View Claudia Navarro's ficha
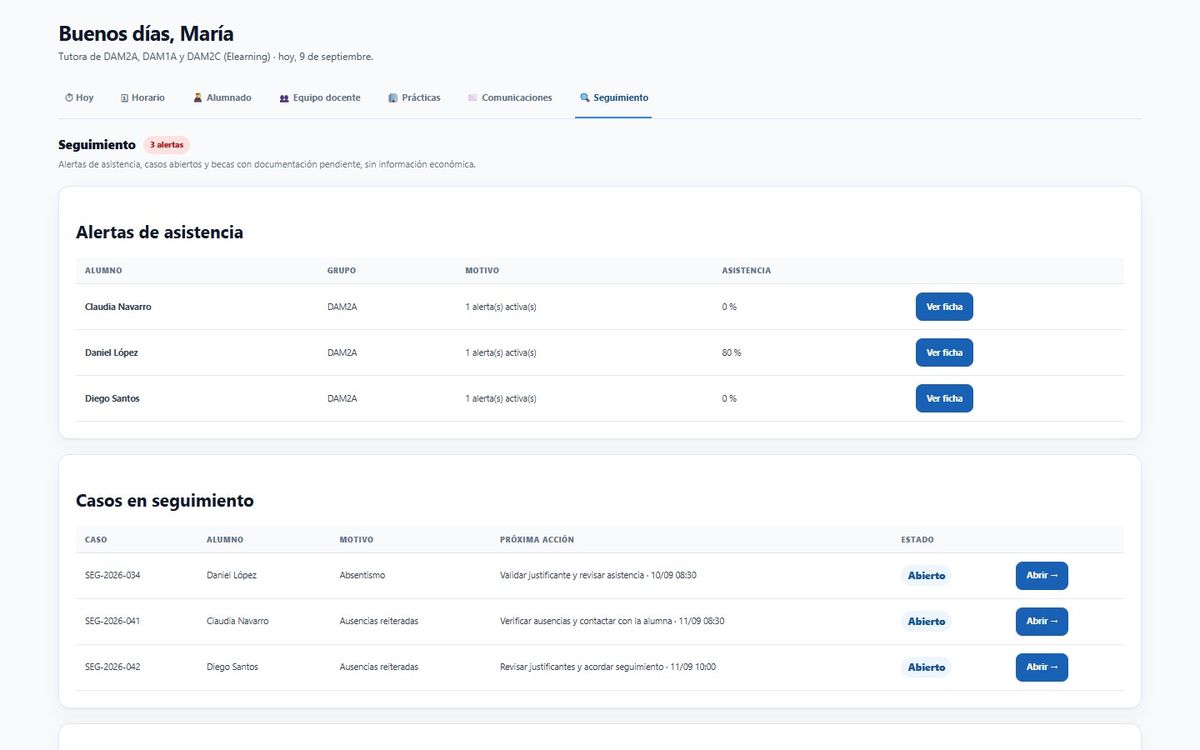The image size is (1200, 750). (x=944, y=307)
